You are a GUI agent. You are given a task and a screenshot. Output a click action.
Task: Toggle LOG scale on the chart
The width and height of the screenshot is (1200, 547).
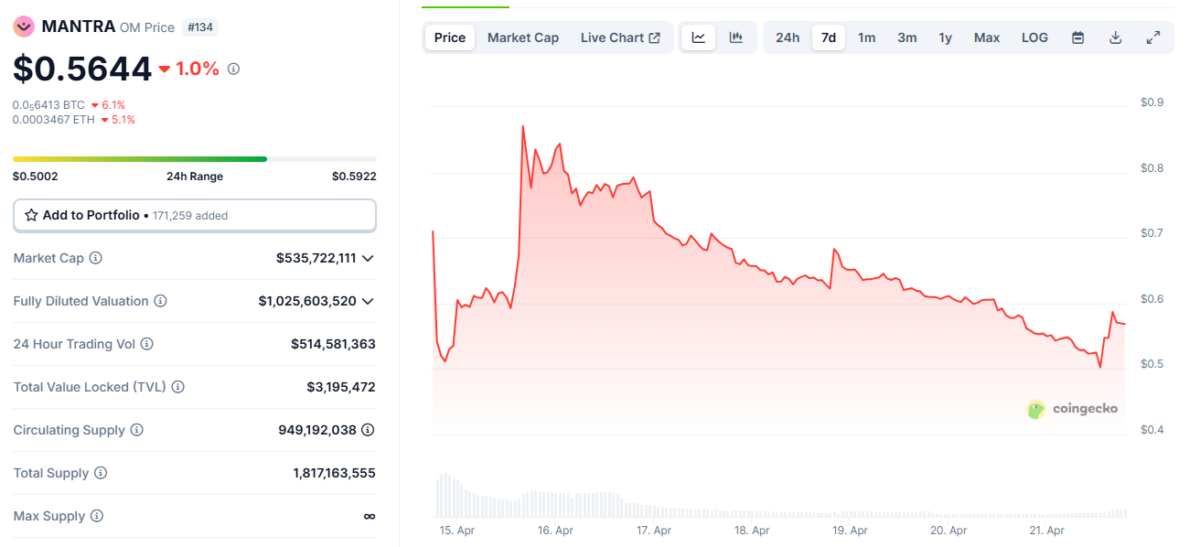(1034, 38)
